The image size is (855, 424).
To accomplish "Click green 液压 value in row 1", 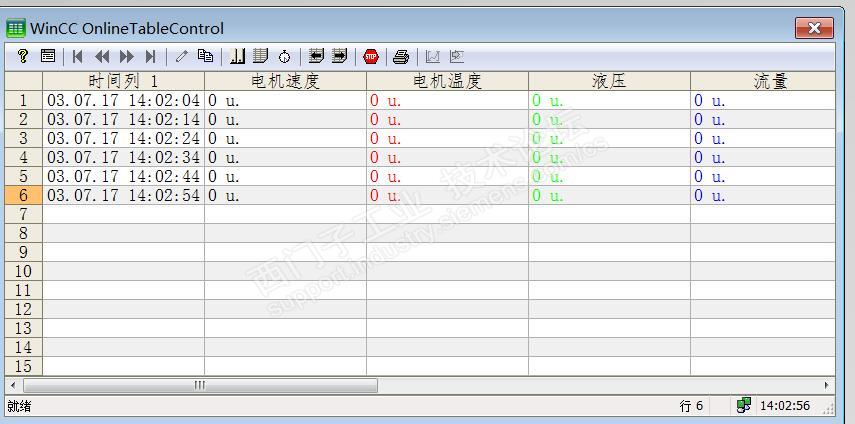I will pyautogui.click(x=548, y=101).
